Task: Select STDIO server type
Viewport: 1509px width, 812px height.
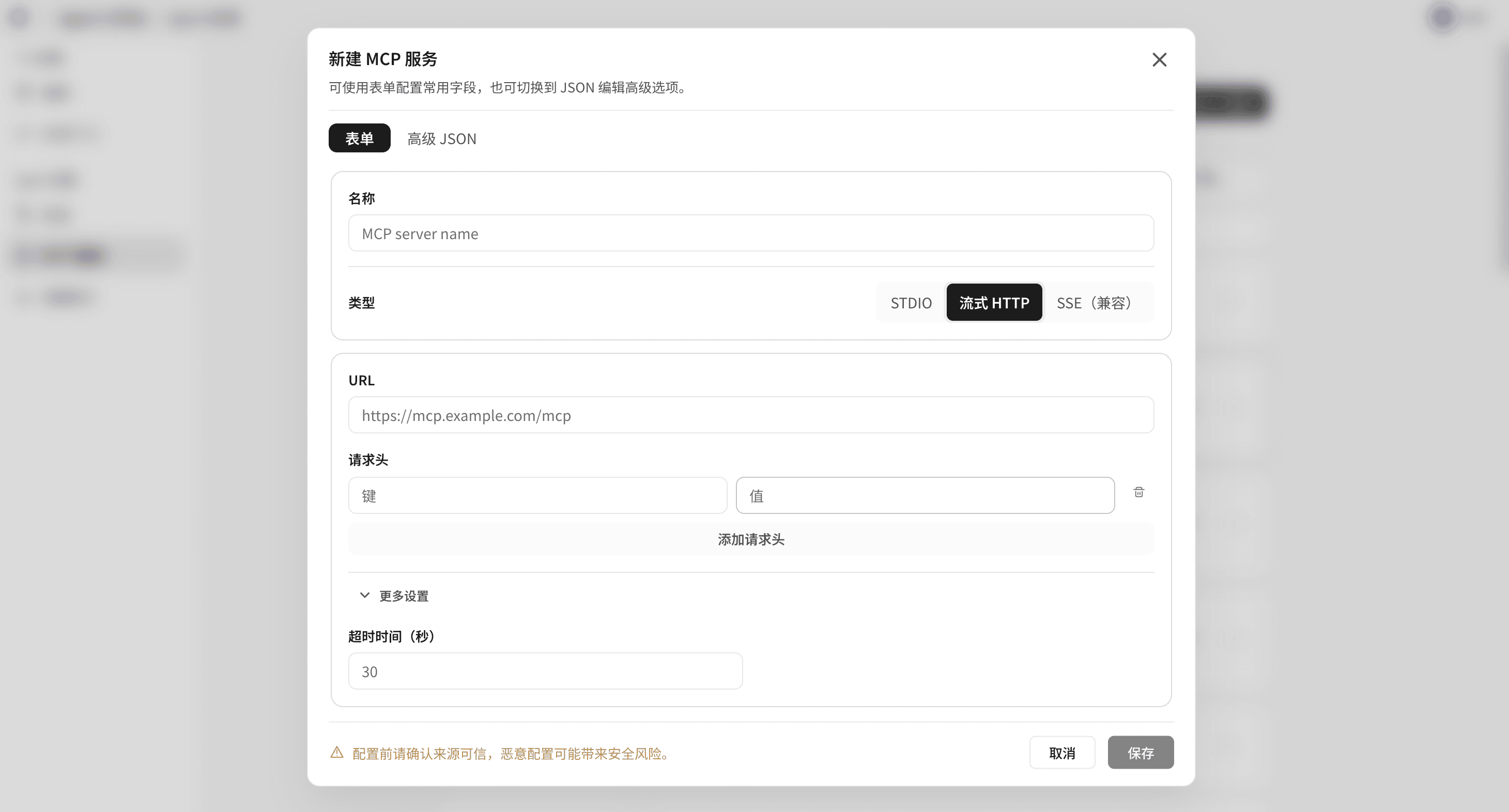Action: coord(911,303)
